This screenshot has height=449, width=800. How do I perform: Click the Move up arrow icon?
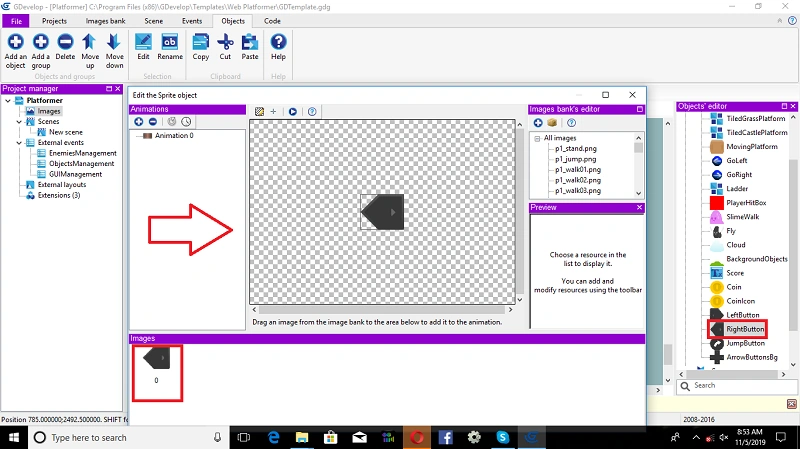pos(89,42)
